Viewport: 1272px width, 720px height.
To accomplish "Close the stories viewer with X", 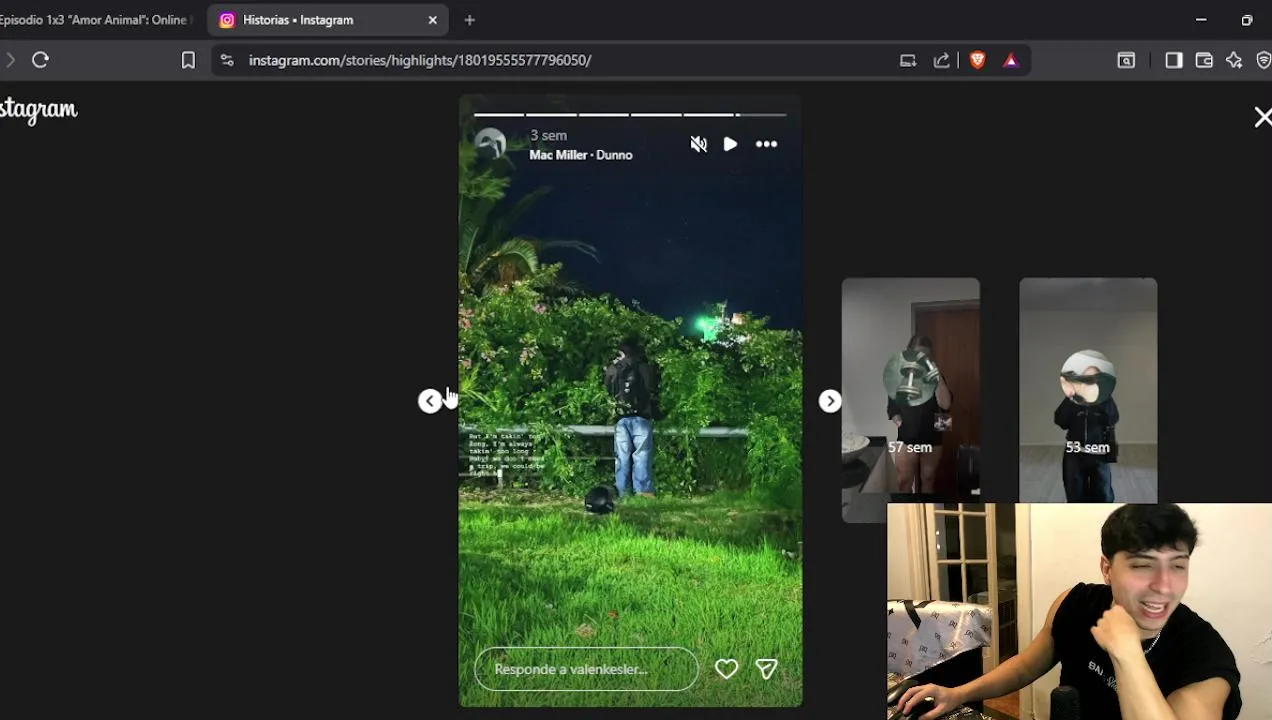I will [1262, 117].
